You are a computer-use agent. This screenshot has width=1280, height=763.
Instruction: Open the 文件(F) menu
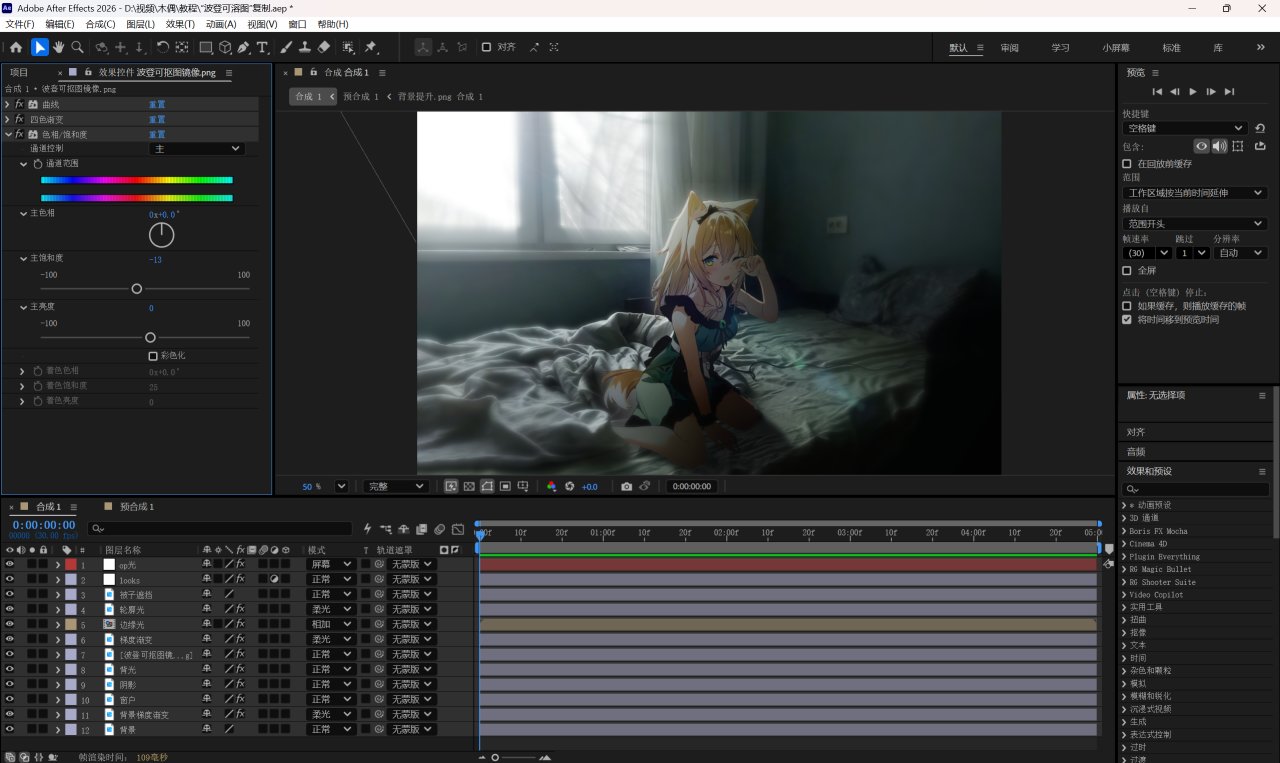[20, 24]
